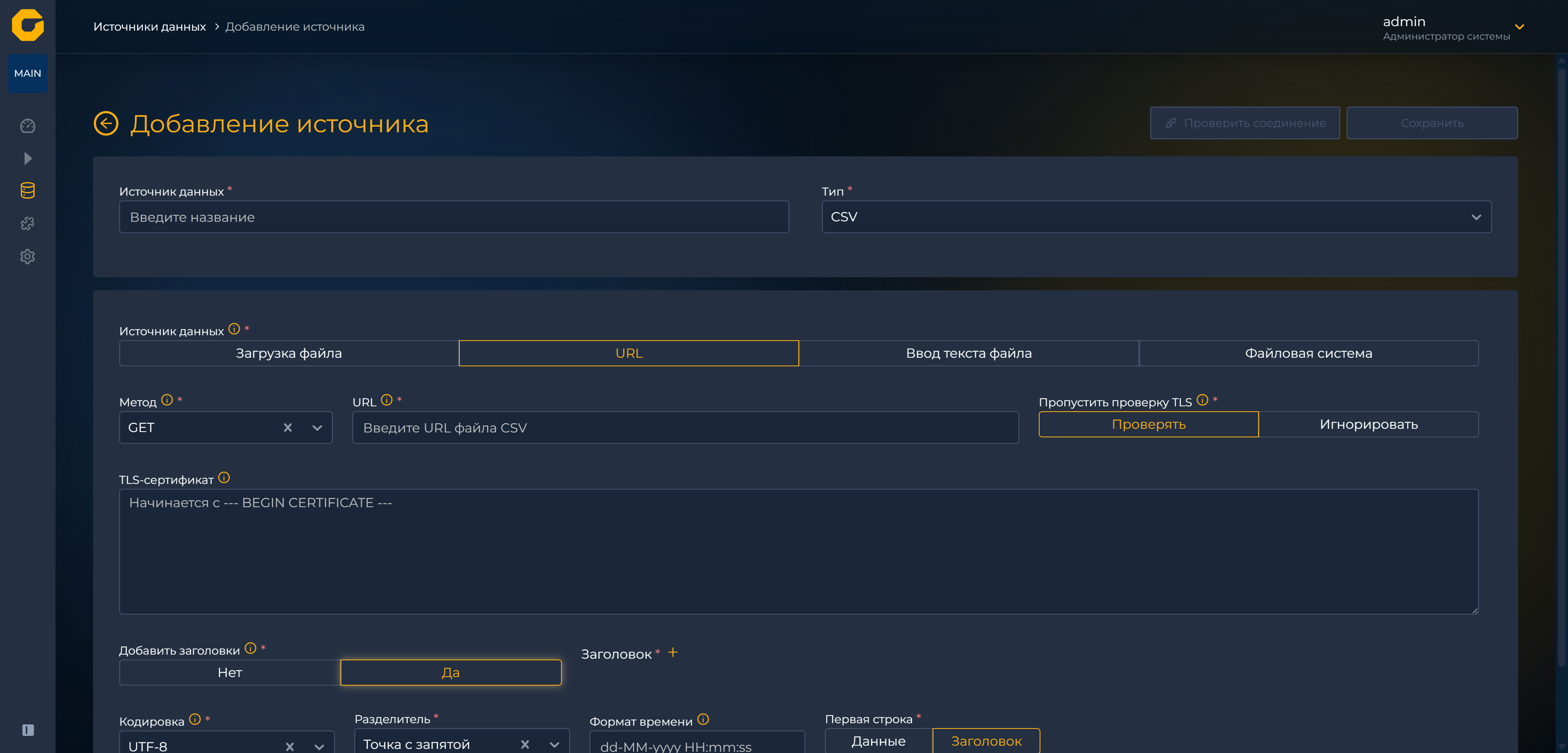1568x753 pixels.
Task: Open the MAIN workspace tile
Action: click(27, 73)
